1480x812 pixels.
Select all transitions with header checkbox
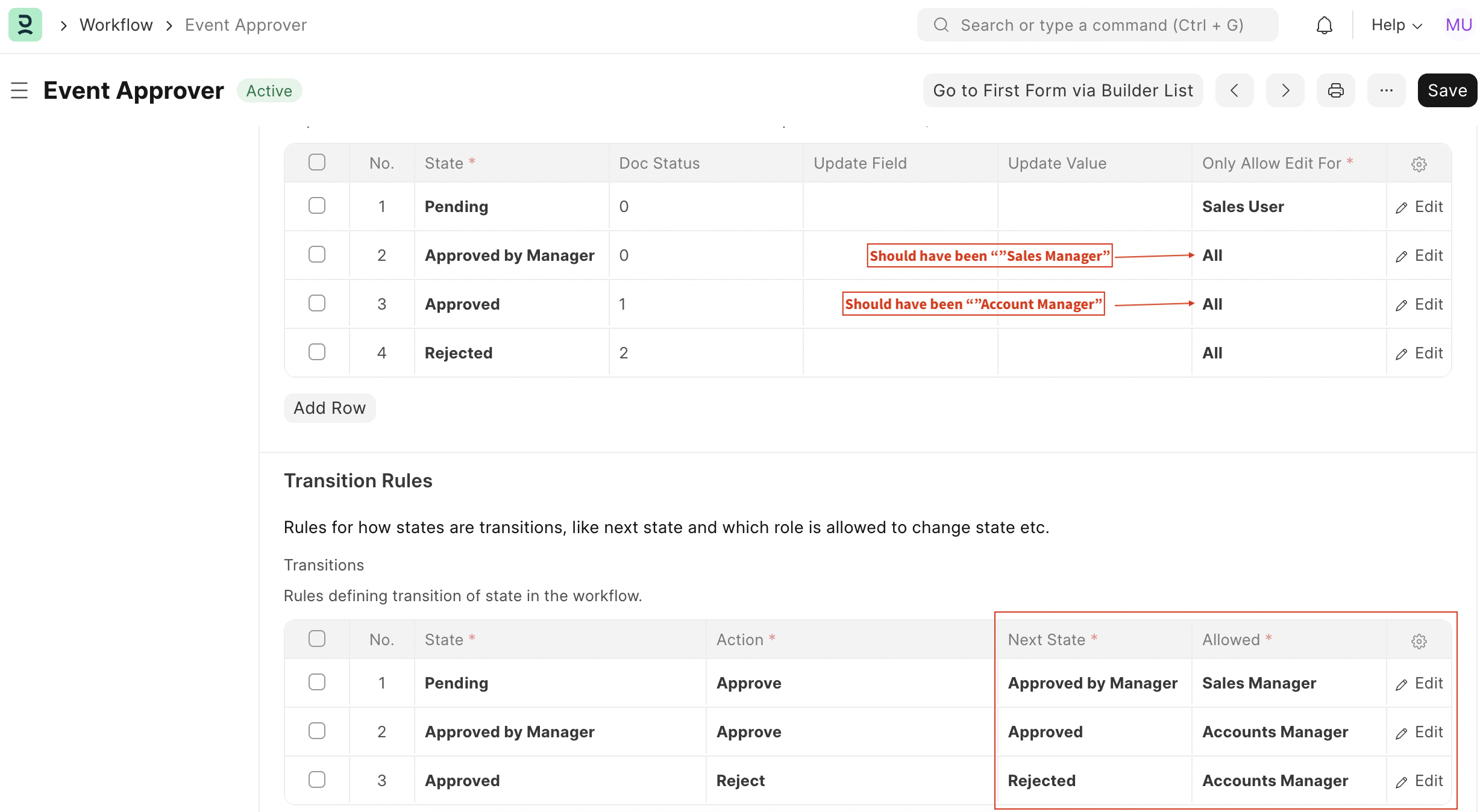pos(317,638)
